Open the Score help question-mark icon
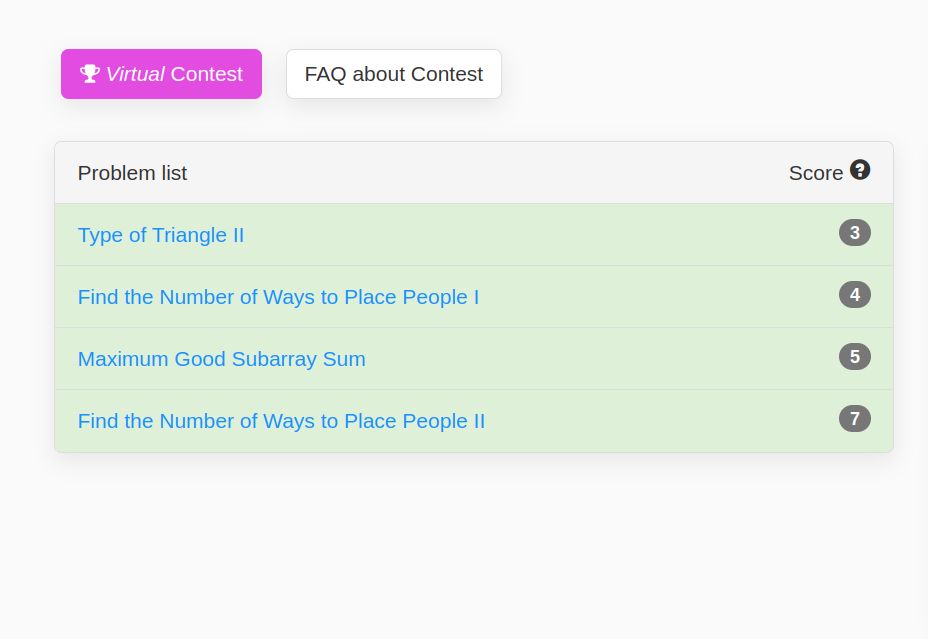Screen dimensions: 928x639 coord(860,170)
